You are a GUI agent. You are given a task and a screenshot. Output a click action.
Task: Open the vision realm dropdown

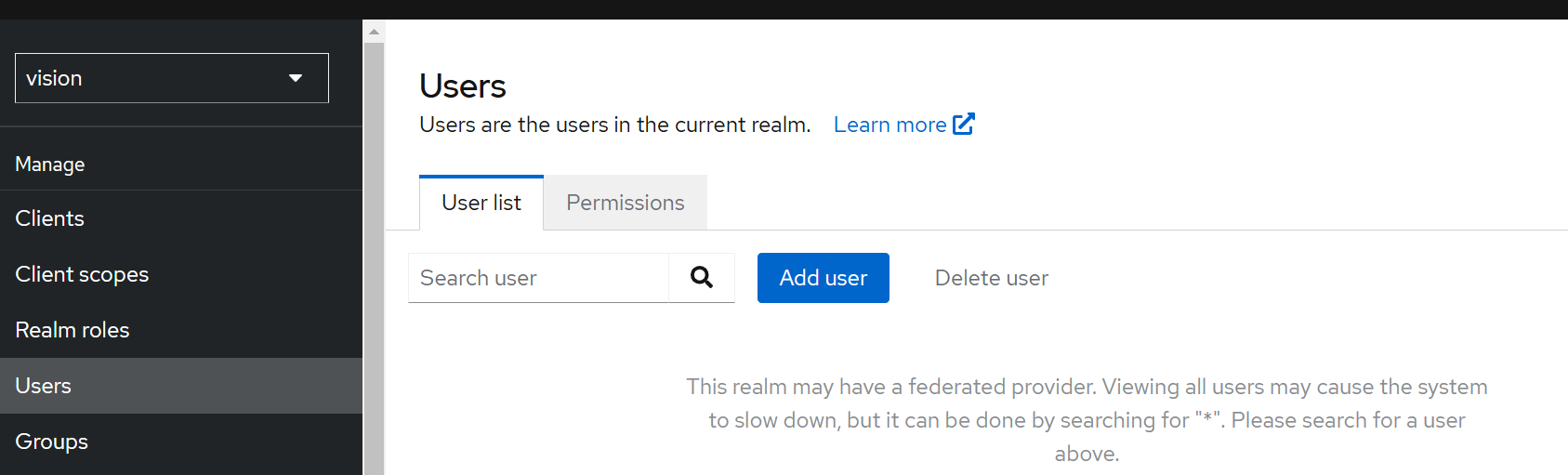pyautogui.click(x=172, y=78)
